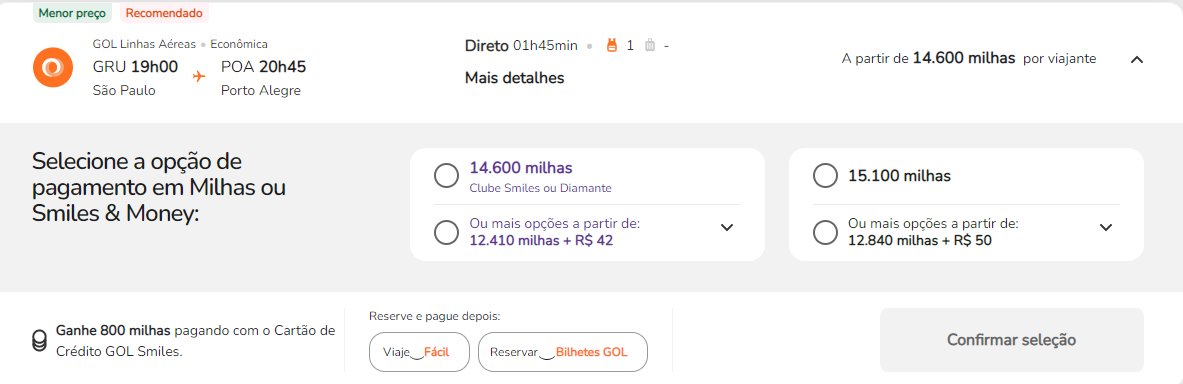Click the orange backpack baggage icon

[612, 45]
